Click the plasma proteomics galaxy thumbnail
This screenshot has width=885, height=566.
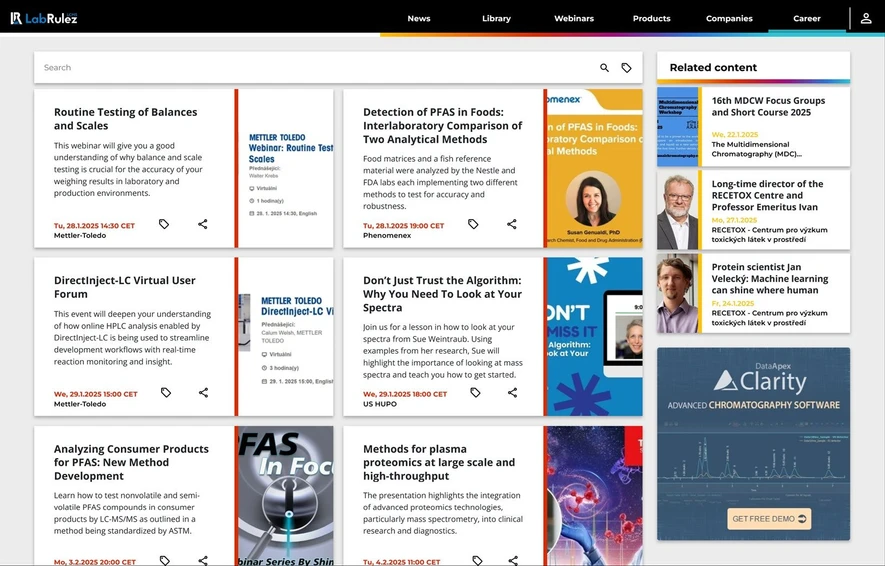[595, 496]
